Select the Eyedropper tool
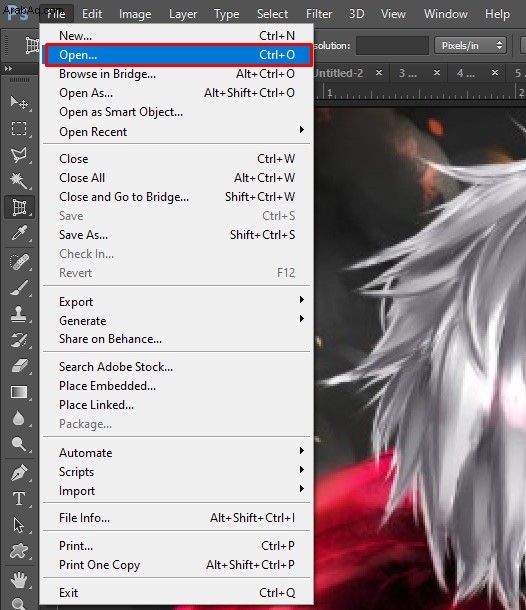Image resolution: width=526 pixels, height=610 pixels. [19, 233]
